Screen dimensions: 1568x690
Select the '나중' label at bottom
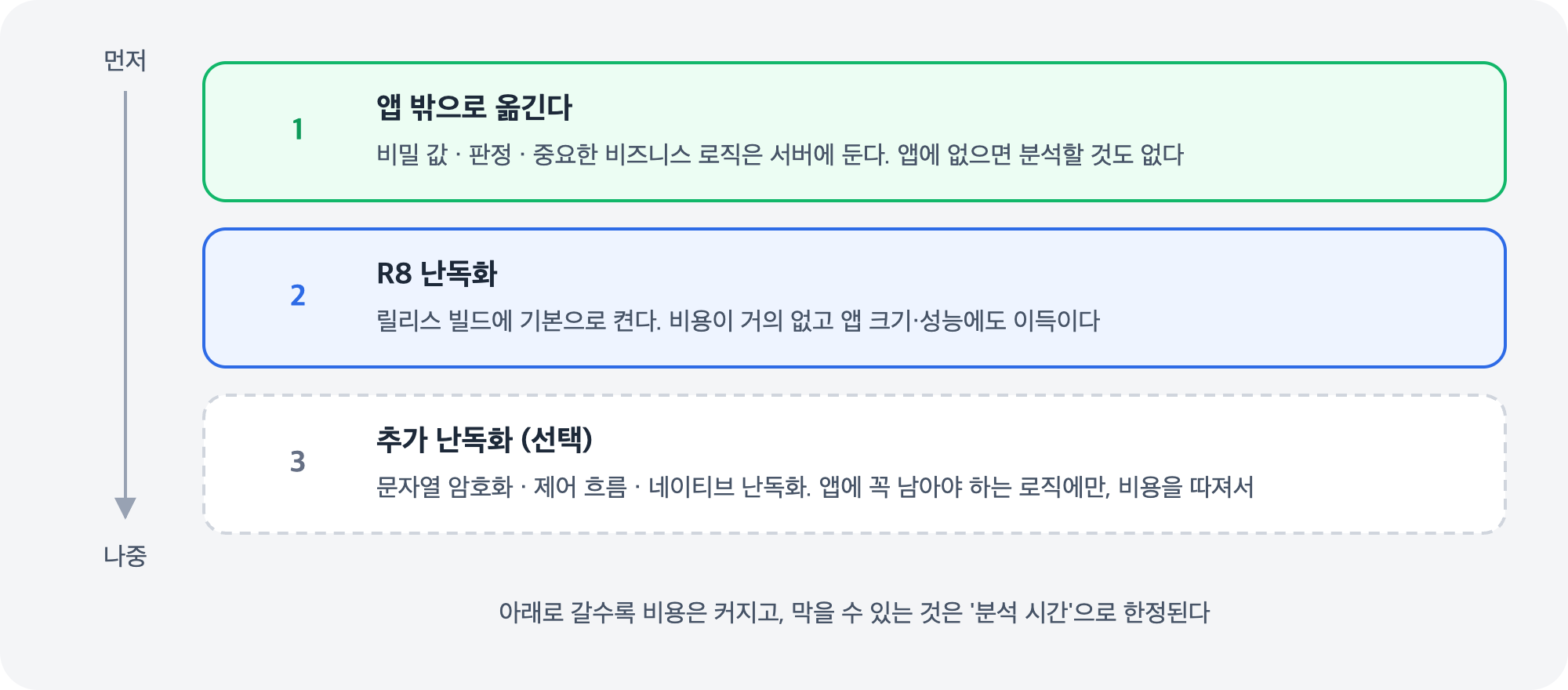pyautogui.click(x=125, y=556)
